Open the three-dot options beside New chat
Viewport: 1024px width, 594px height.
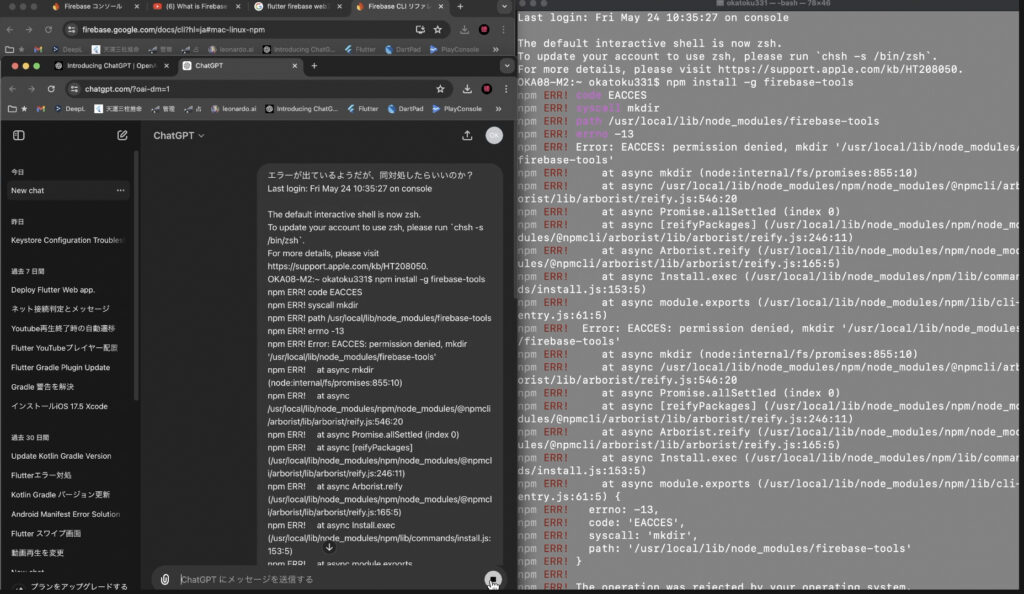(x=121, y=190)
